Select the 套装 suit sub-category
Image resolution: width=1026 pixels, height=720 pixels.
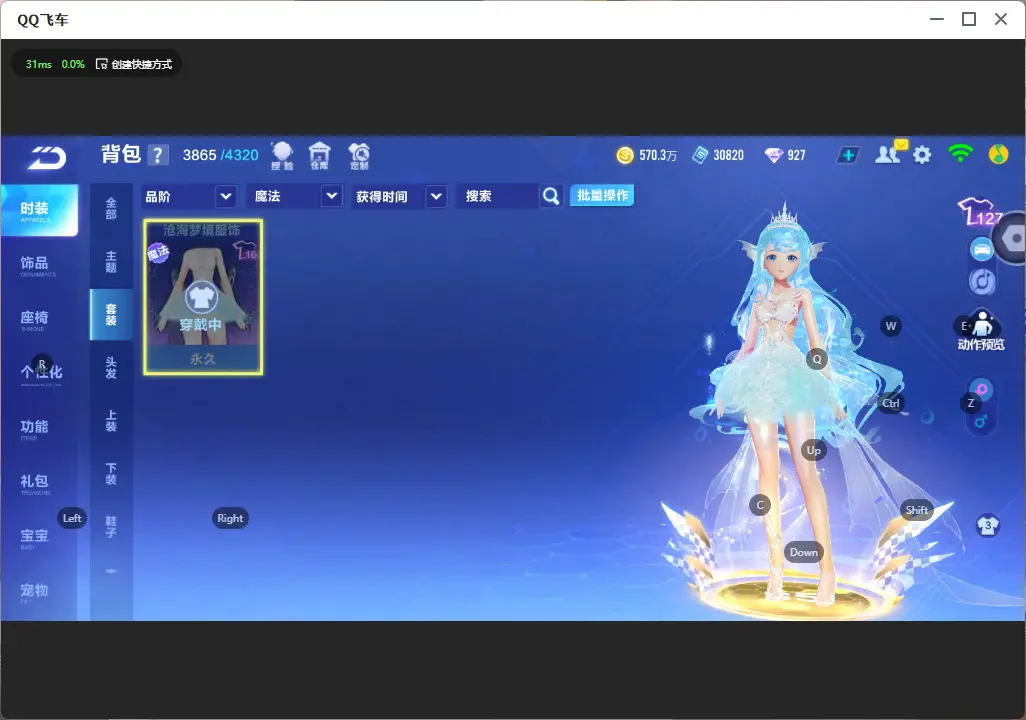(x=111, y=315)
